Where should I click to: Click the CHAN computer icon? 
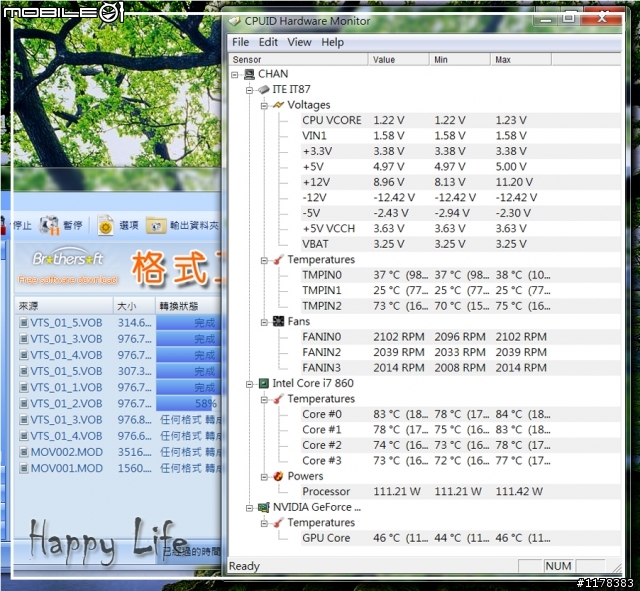(x=249, y=74)
